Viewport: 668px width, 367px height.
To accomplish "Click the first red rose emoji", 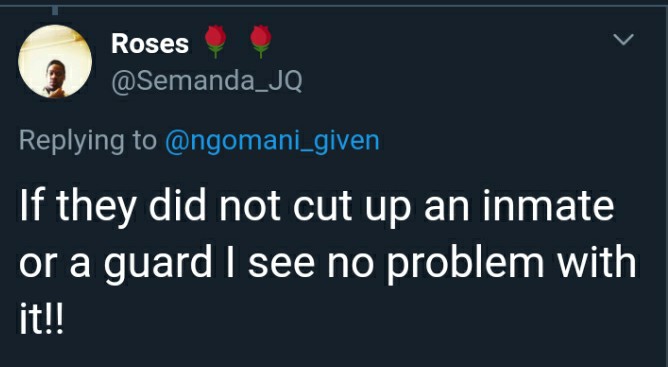I will point(215,42).
